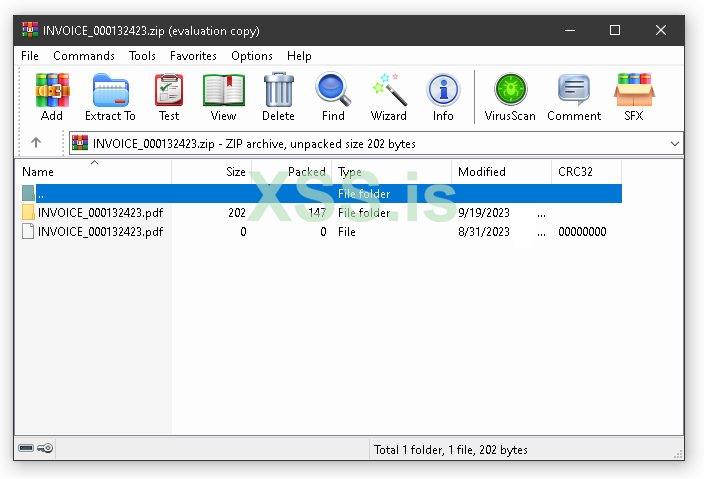The height and width of the screenshot is (479, 704).
Task: Sort by the Type column header
Action: pos(392,171)
